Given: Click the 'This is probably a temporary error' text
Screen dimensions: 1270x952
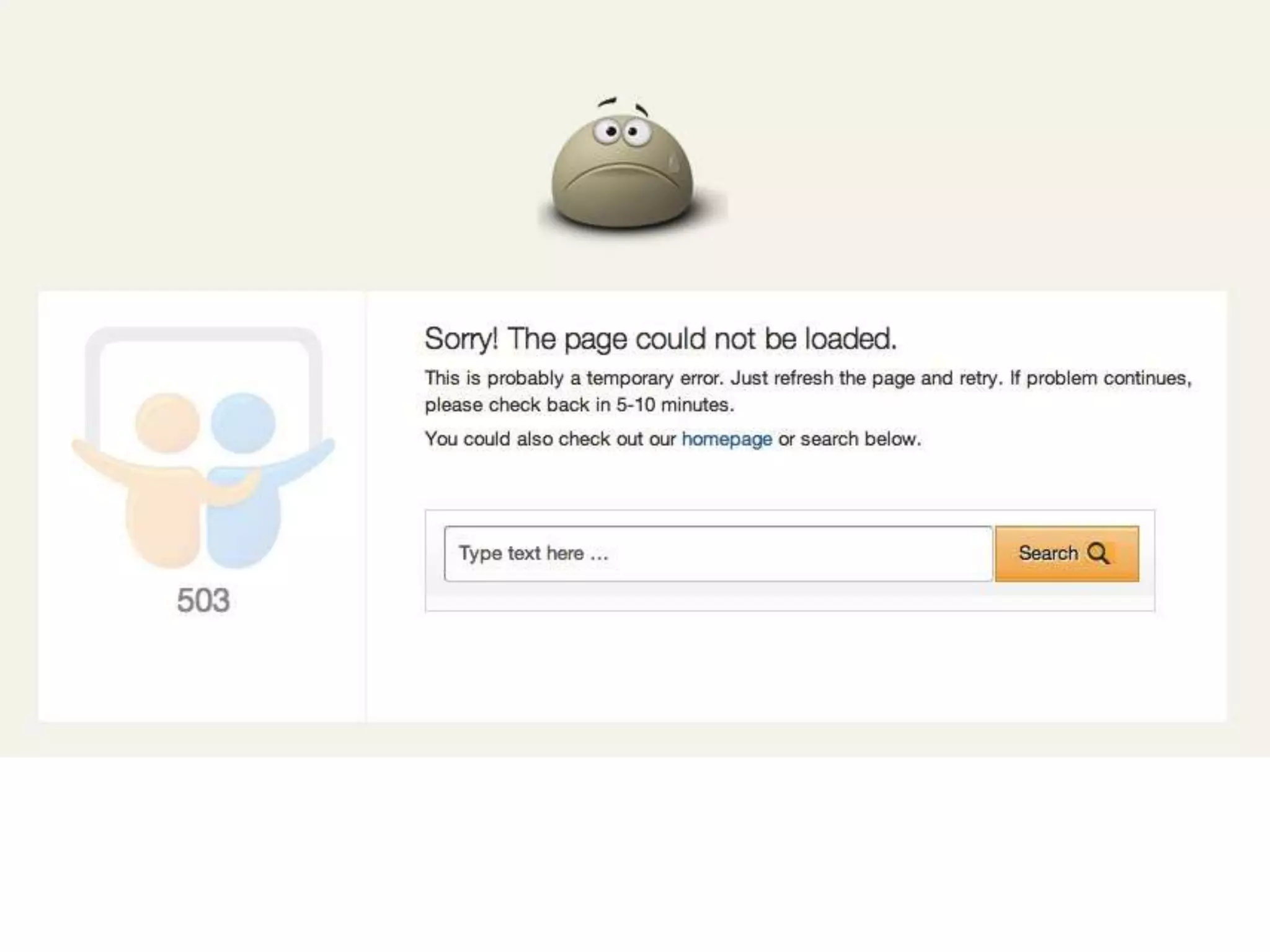Looking at the screenshot, I should (574, 378).
